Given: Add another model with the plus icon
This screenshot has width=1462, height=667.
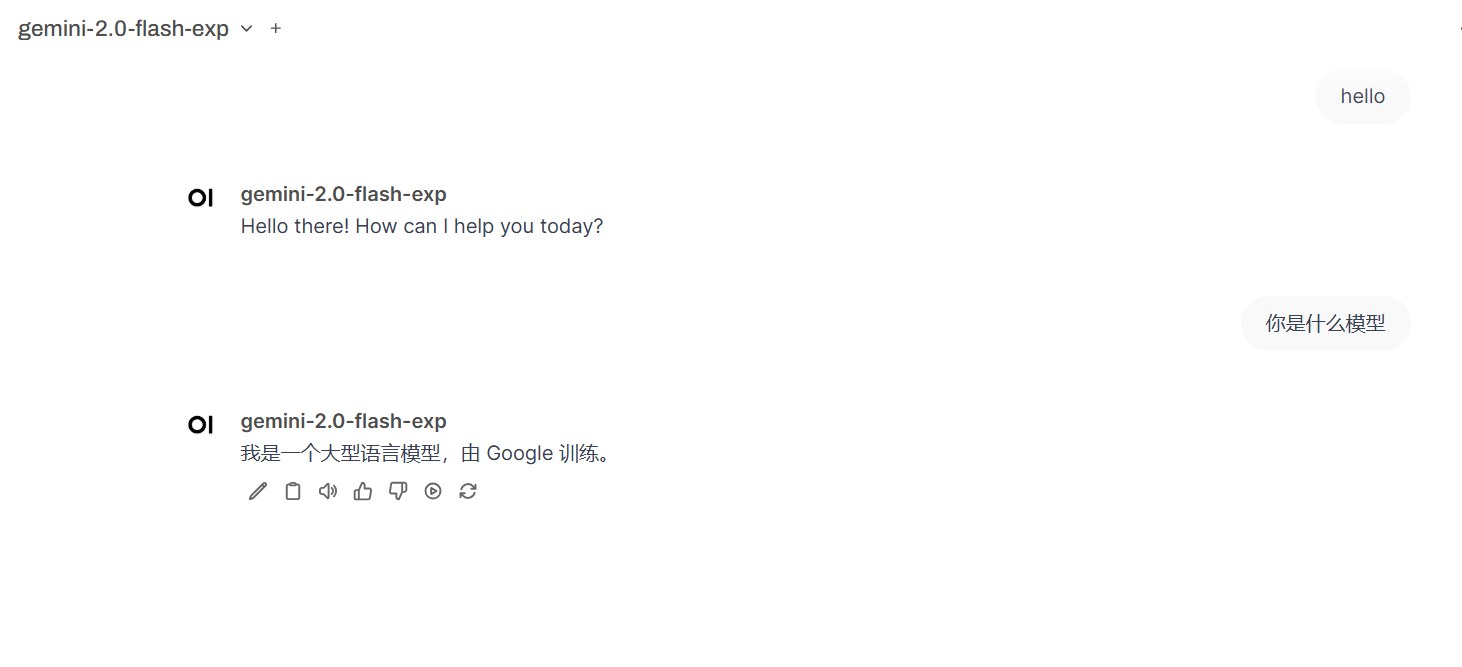Looking at the screenshot, I should [x=276, y=29].
